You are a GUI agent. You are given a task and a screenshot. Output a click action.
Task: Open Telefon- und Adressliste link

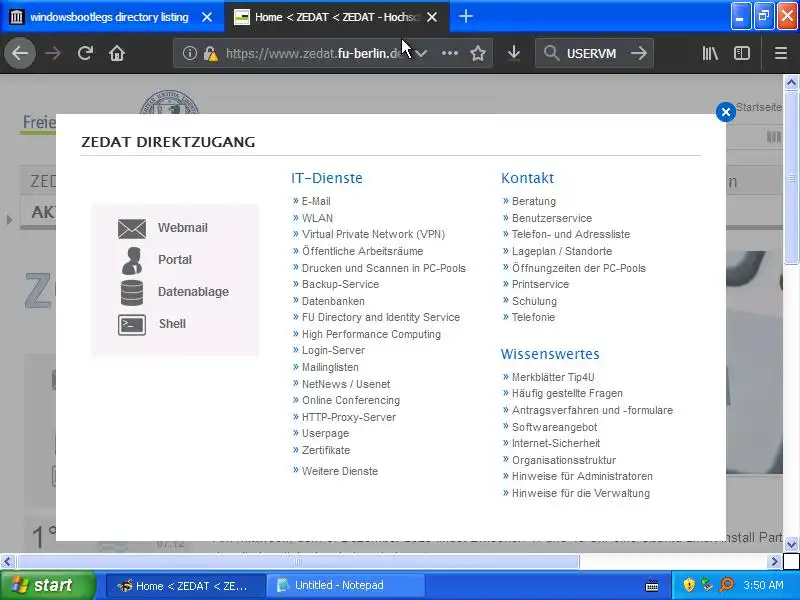pyautogui.click(x=571, y=234)
